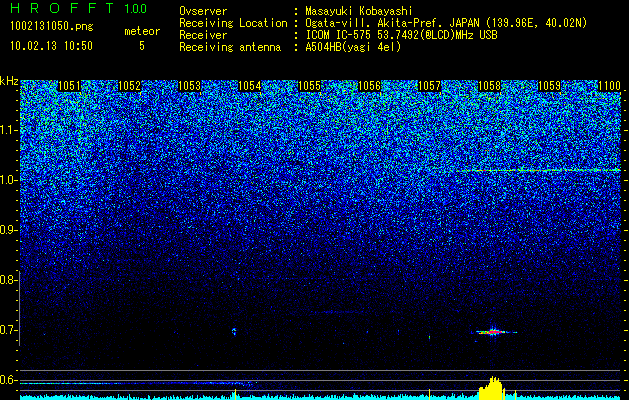Select the A504HB(yagi 4el) antenna text
Screen dimensions: 629x400
pos(353,47)
